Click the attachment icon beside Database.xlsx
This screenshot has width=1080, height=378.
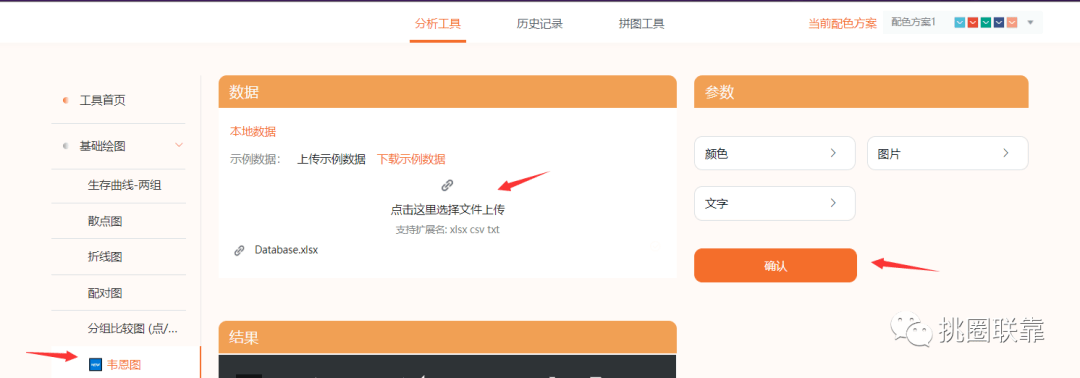(239, 251)
